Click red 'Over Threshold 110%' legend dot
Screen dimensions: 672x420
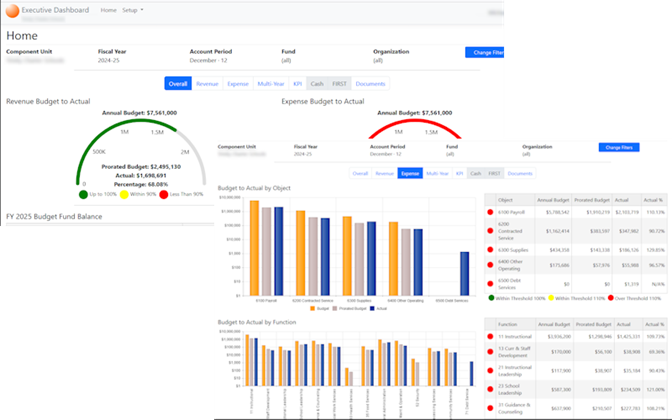point(611,298)
